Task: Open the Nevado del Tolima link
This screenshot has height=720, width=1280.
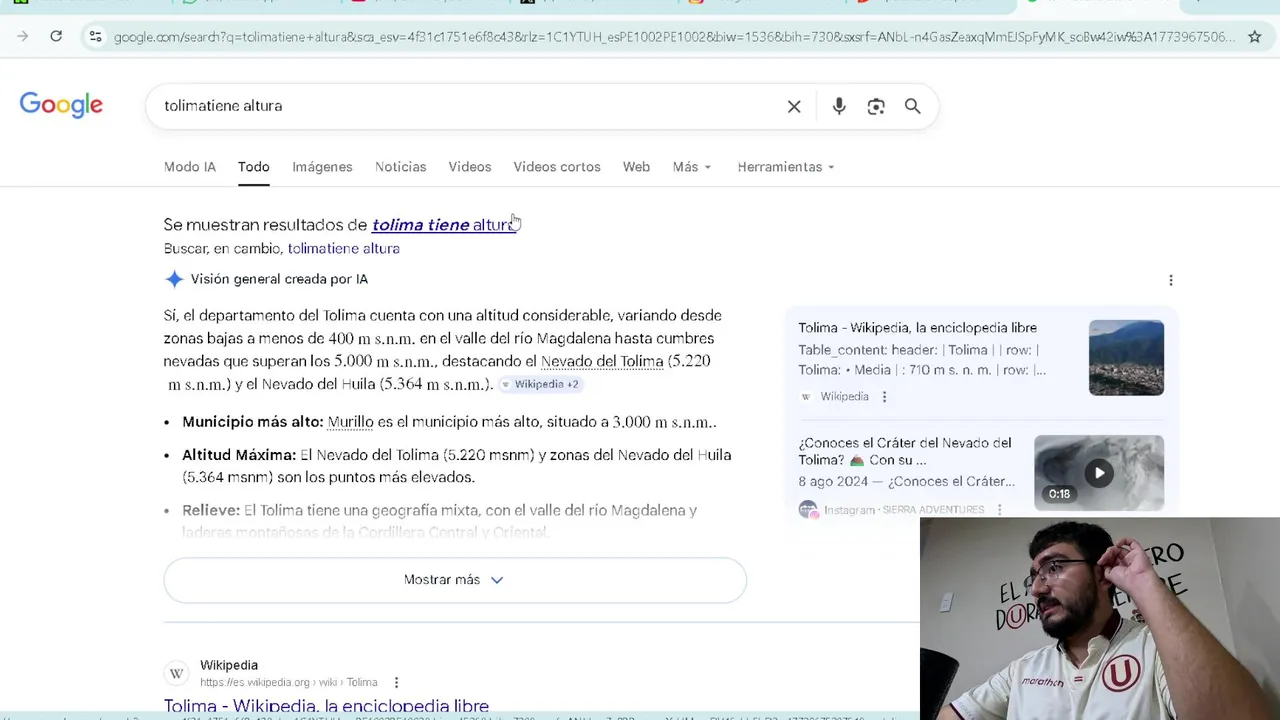Action: tap(602, 361)
